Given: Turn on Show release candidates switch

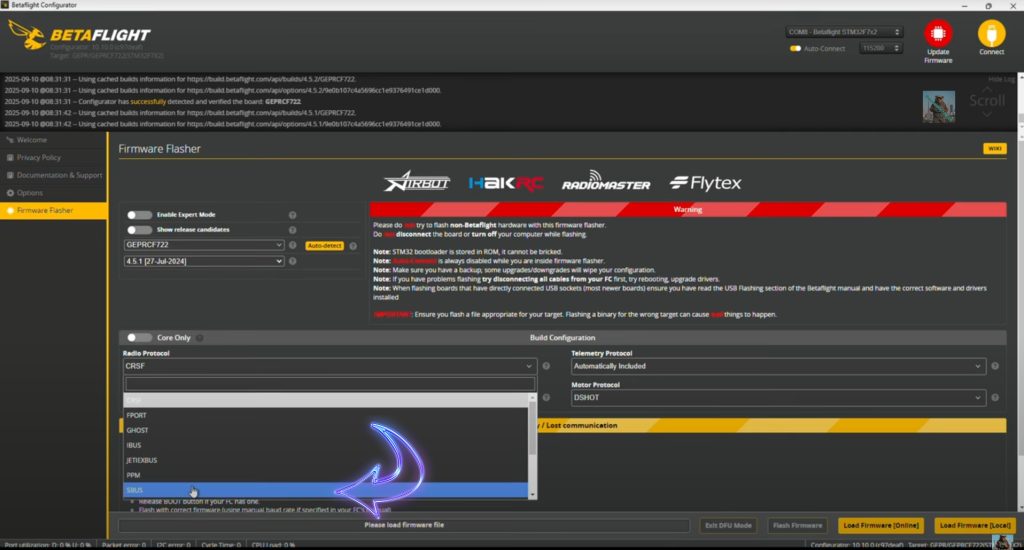Looking at the screenshot, I should 140,230.
